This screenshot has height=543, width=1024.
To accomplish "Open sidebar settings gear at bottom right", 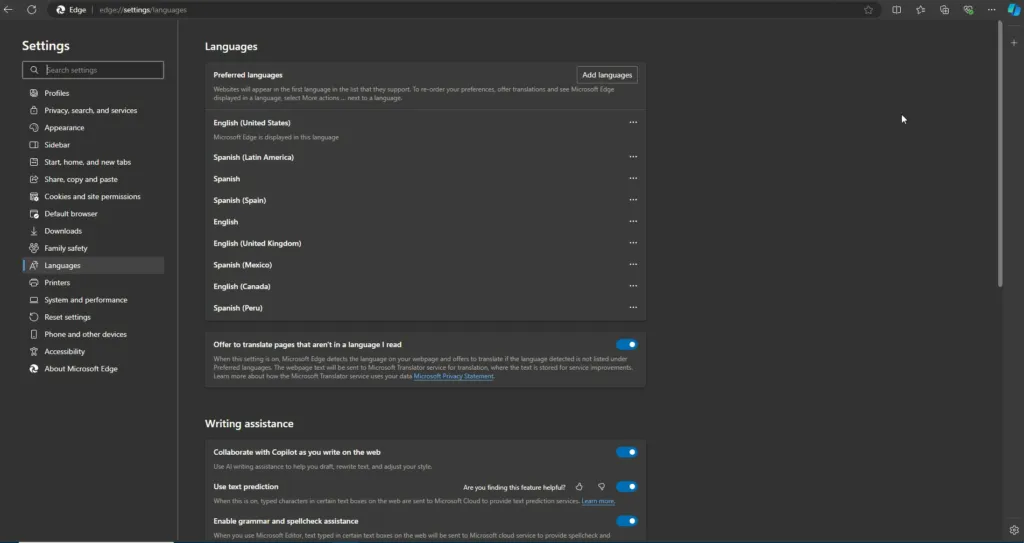I will point(1014,530).
